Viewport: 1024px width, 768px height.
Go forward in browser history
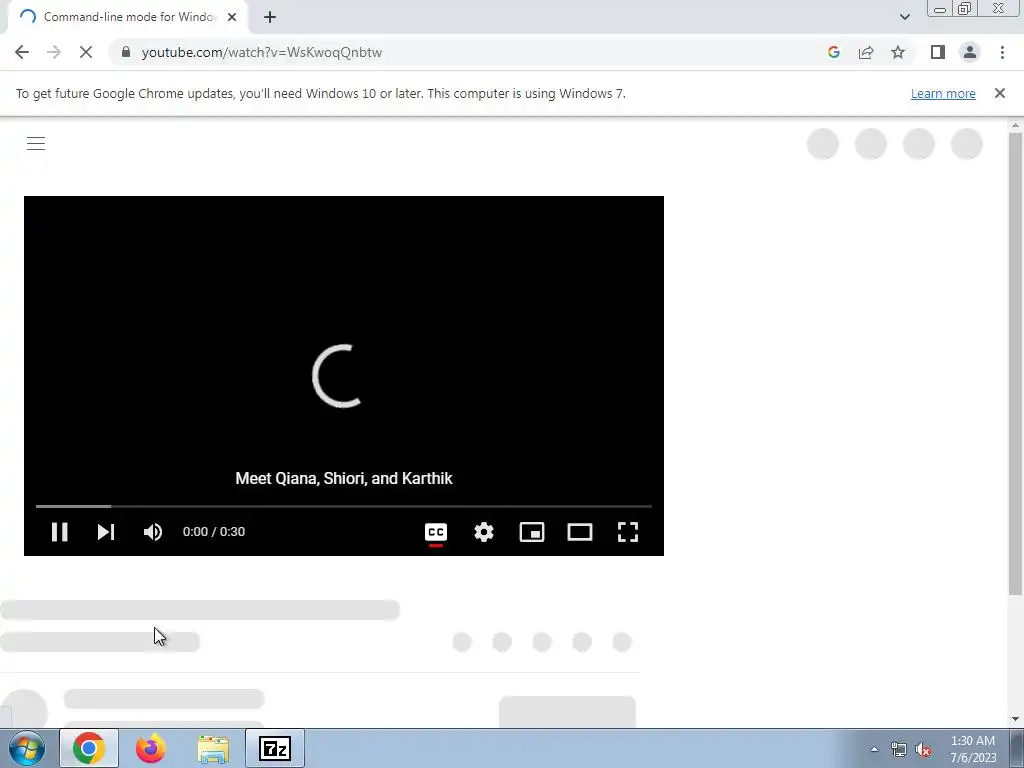tap(54, 52)
